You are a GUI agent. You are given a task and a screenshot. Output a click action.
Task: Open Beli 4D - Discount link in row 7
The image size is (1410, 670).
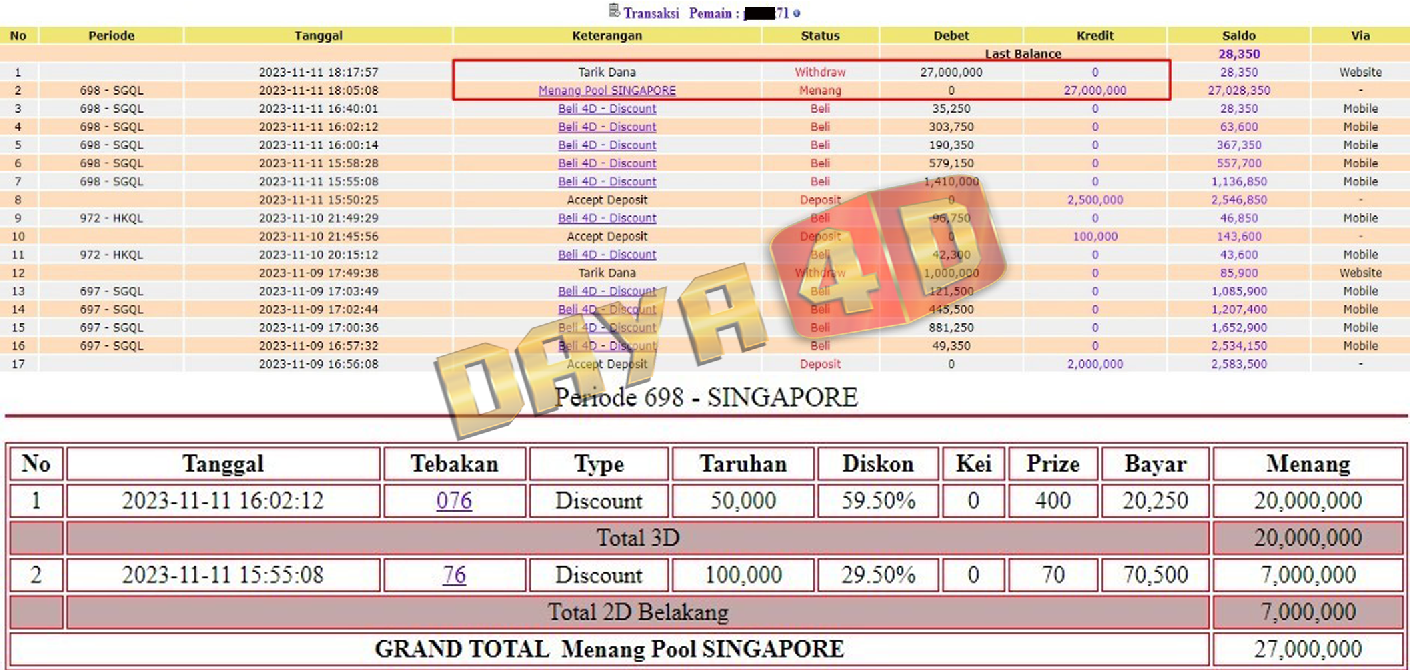607,182
